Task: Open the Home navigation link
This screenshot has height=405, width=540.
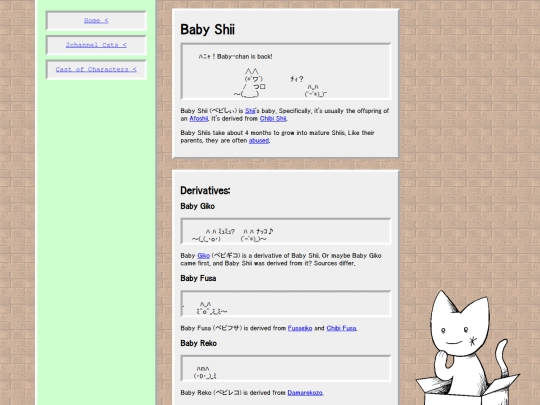Action: (x=96, y=21)
